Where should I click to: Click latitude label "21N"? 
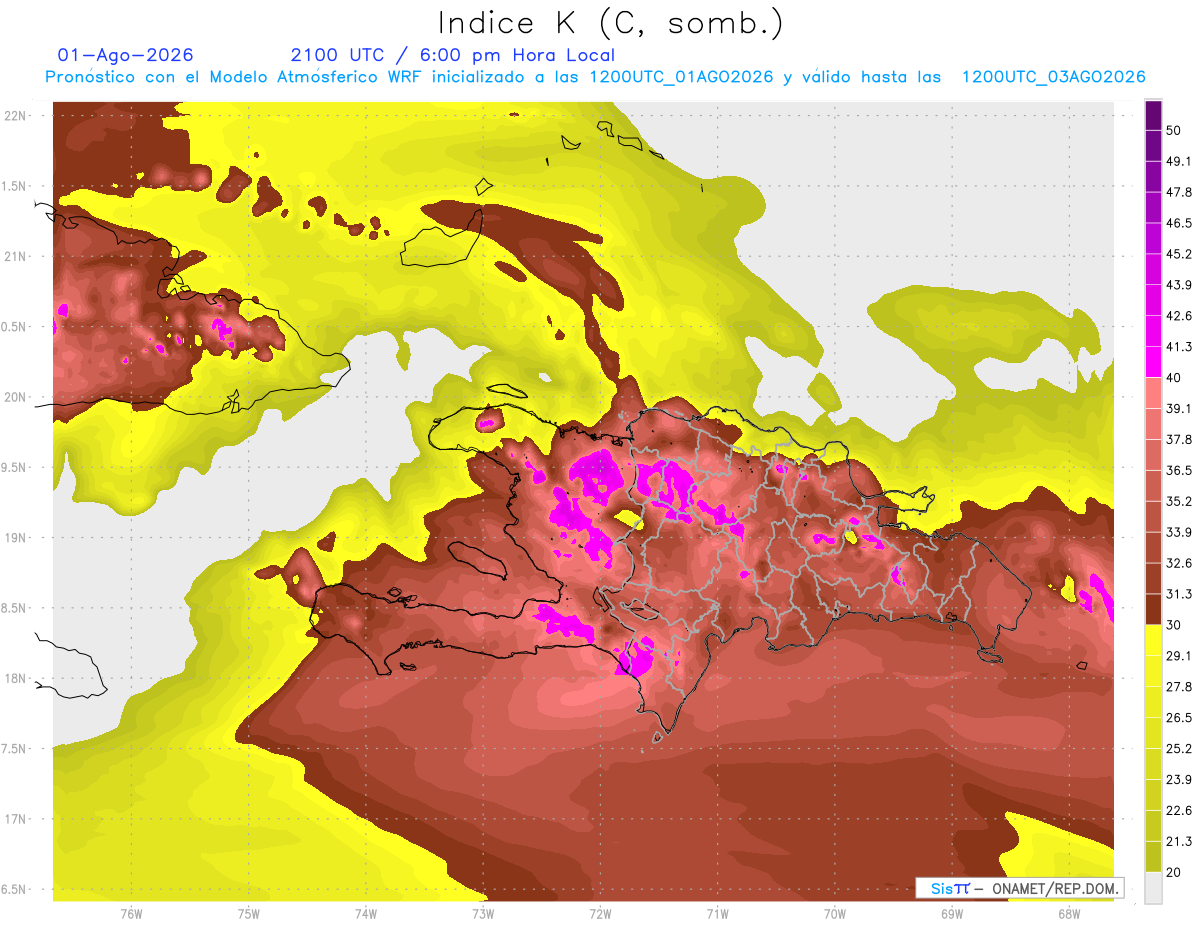point(17,257)
